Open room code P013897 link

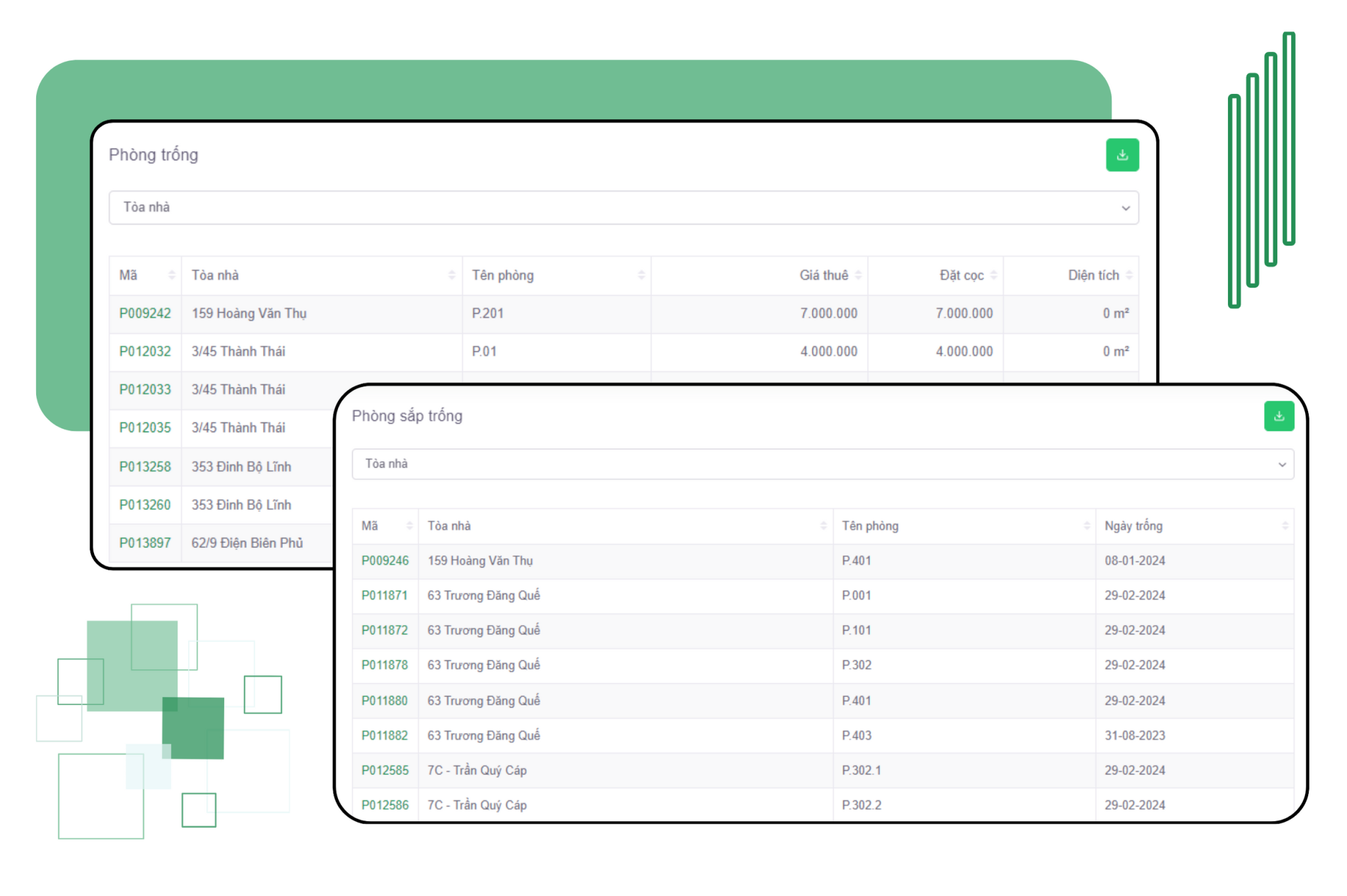click(x=145, y=543)
